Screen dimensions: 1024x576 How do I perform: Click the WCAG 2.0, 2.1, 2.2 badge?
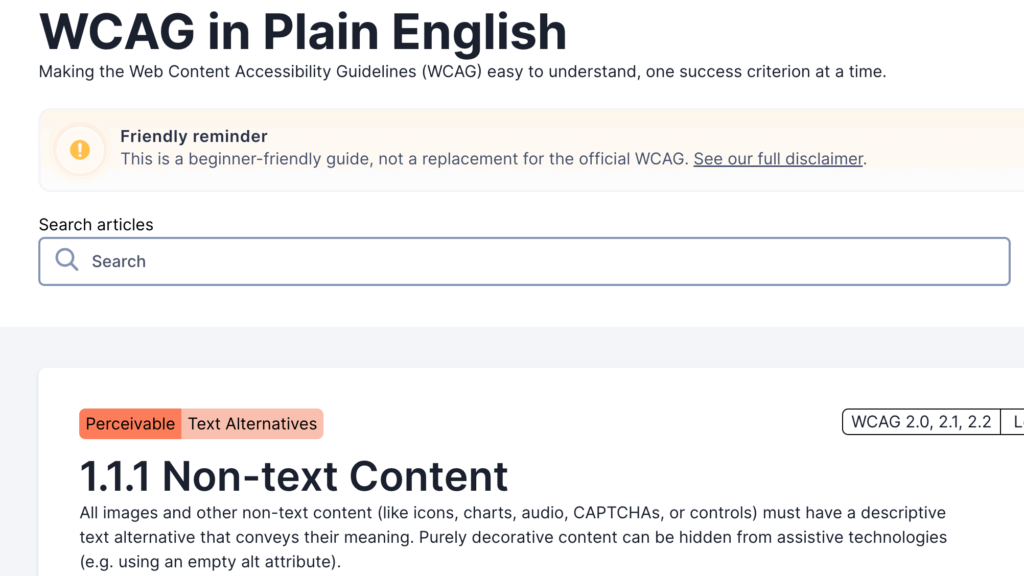pos(921,422)
